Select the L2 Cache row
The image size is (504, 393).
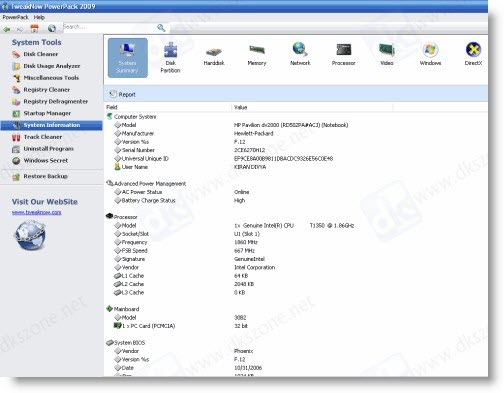coord(296,284)
